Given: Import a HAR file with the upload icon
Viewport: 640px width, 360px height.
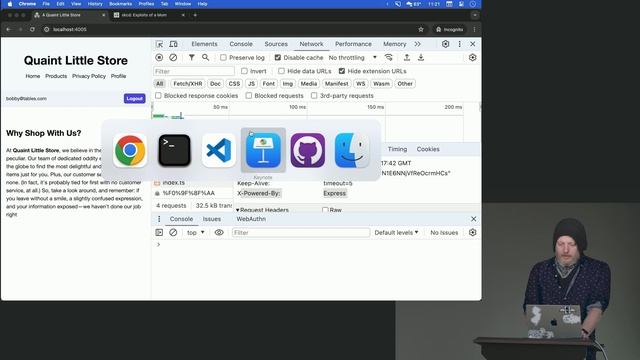Looking at the screenshot, I should tap(407, 58).
